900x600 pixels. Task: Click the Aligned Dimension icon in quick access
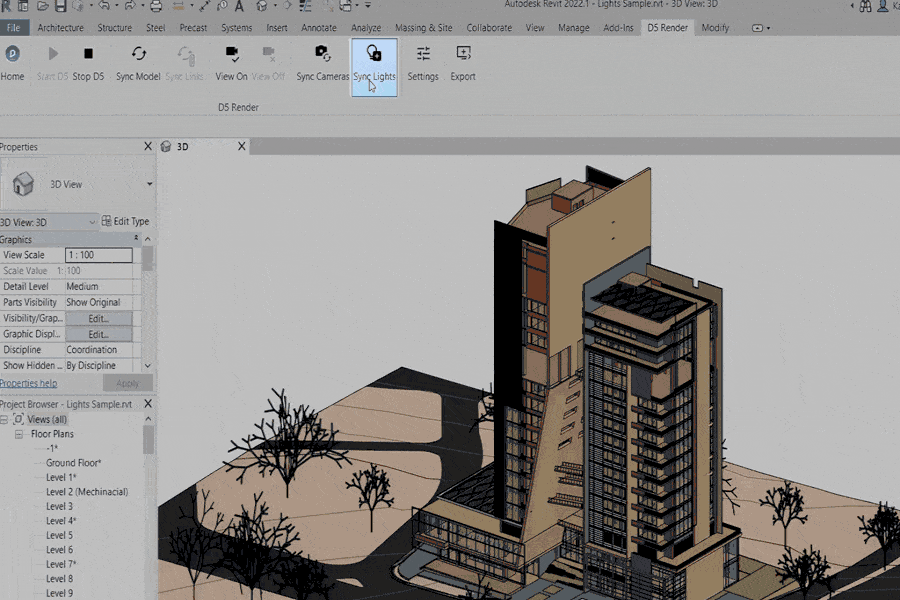point(205,6)
